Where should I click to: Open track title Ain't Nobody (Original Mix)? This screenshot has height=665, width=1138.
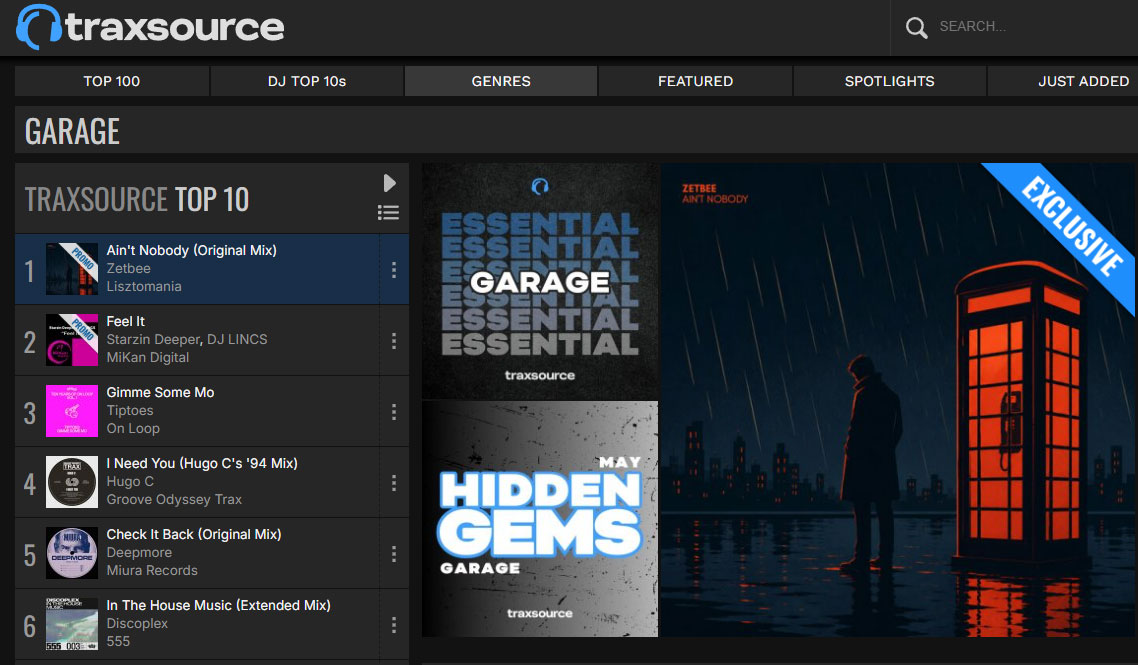pyautogui.click(x=192, y=250)
